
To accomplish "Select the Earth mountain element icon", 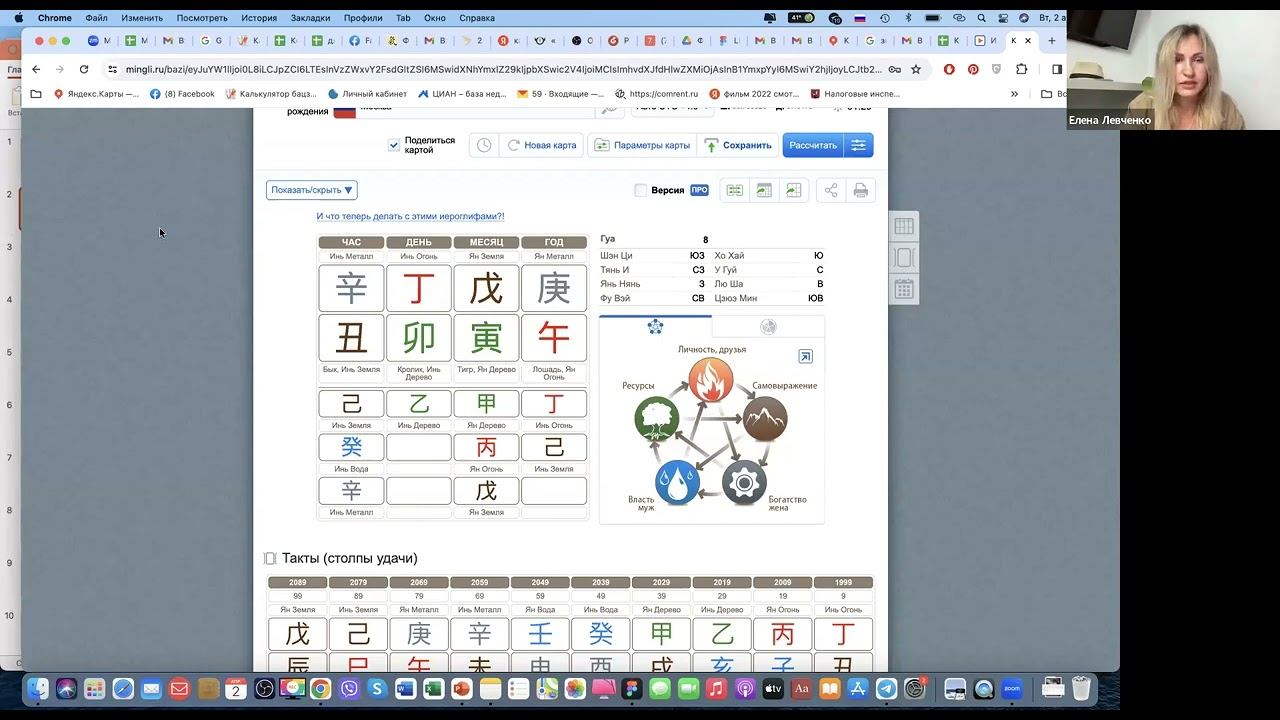I will click(765, 419).
